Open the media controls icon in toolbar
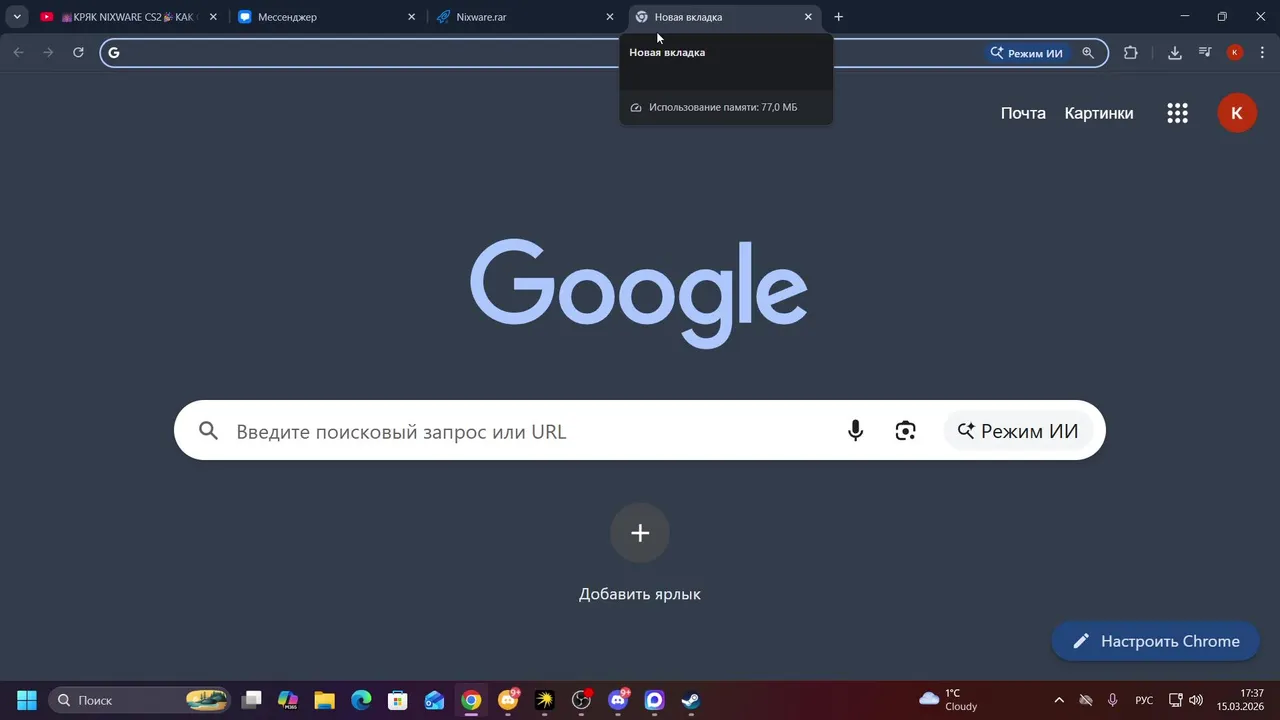Screen dimensions: 1280x720 (x=1205, y=53)
